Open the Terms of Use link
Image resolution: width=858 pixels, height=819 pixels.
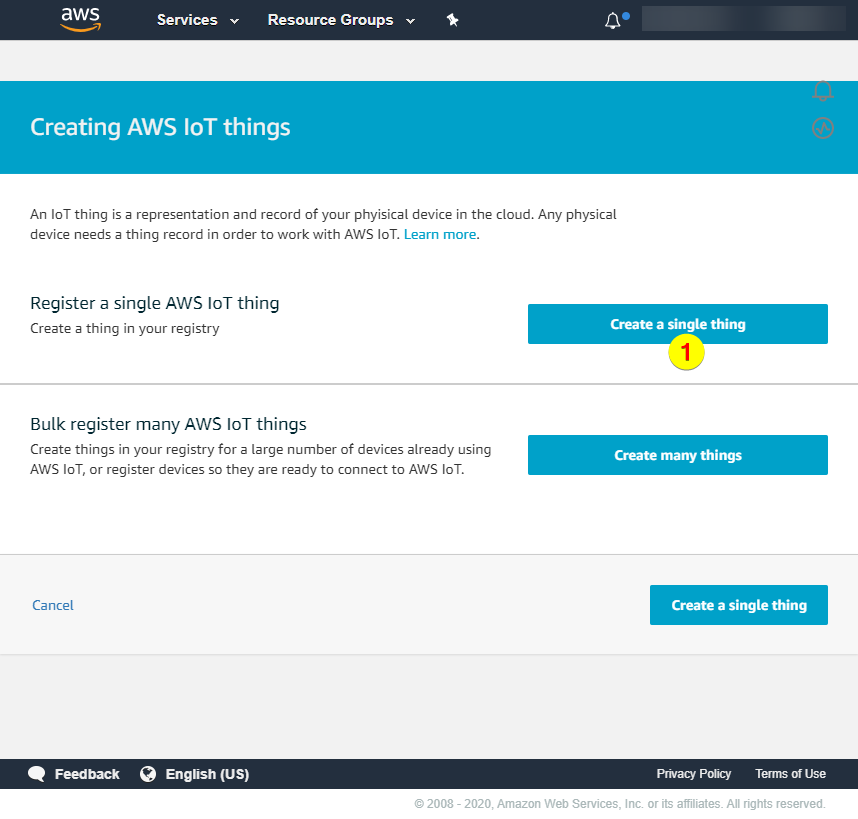pyautogui.click(x=790, y=774)
